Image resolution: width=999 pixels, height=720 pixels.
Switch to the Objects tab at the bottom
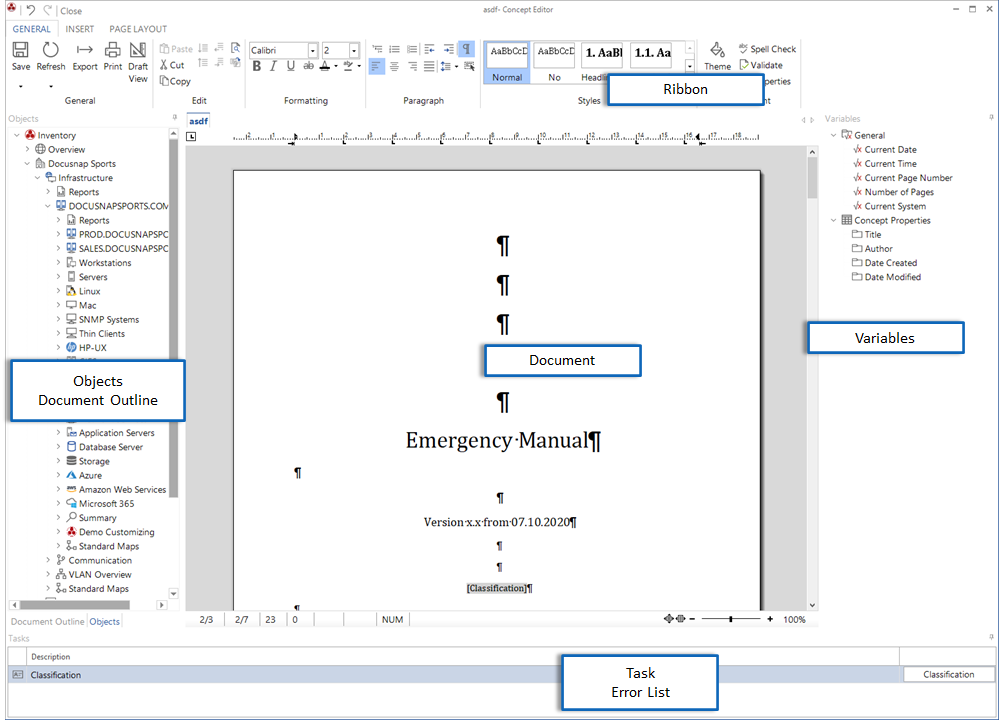104,621
